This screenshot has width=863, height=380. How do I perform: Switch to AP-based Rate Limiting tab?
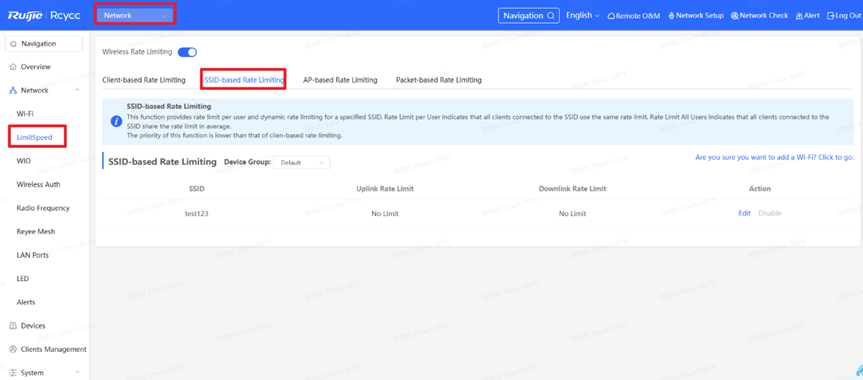click(340, 80)
